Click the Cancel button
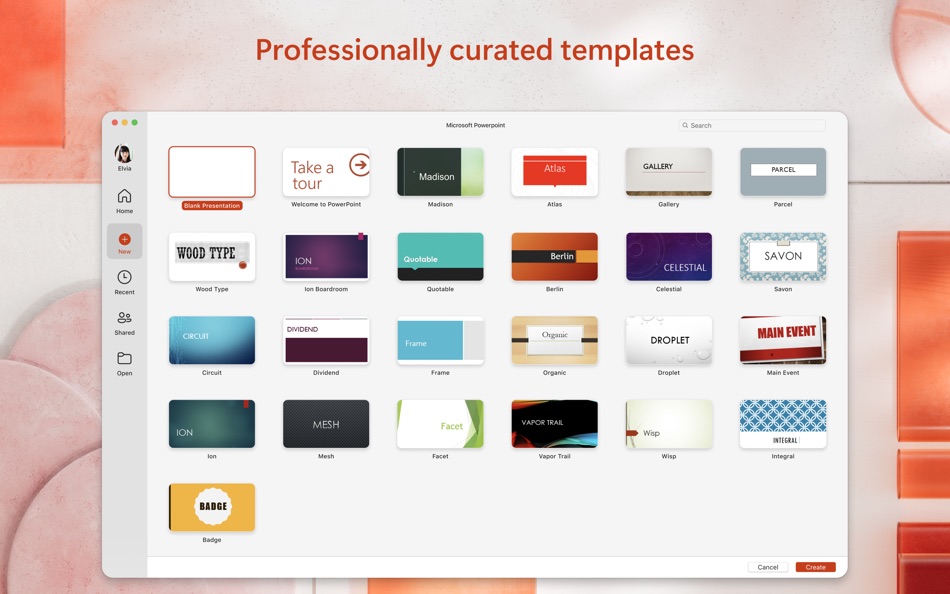Screen dimensions: 950x594 768,567
